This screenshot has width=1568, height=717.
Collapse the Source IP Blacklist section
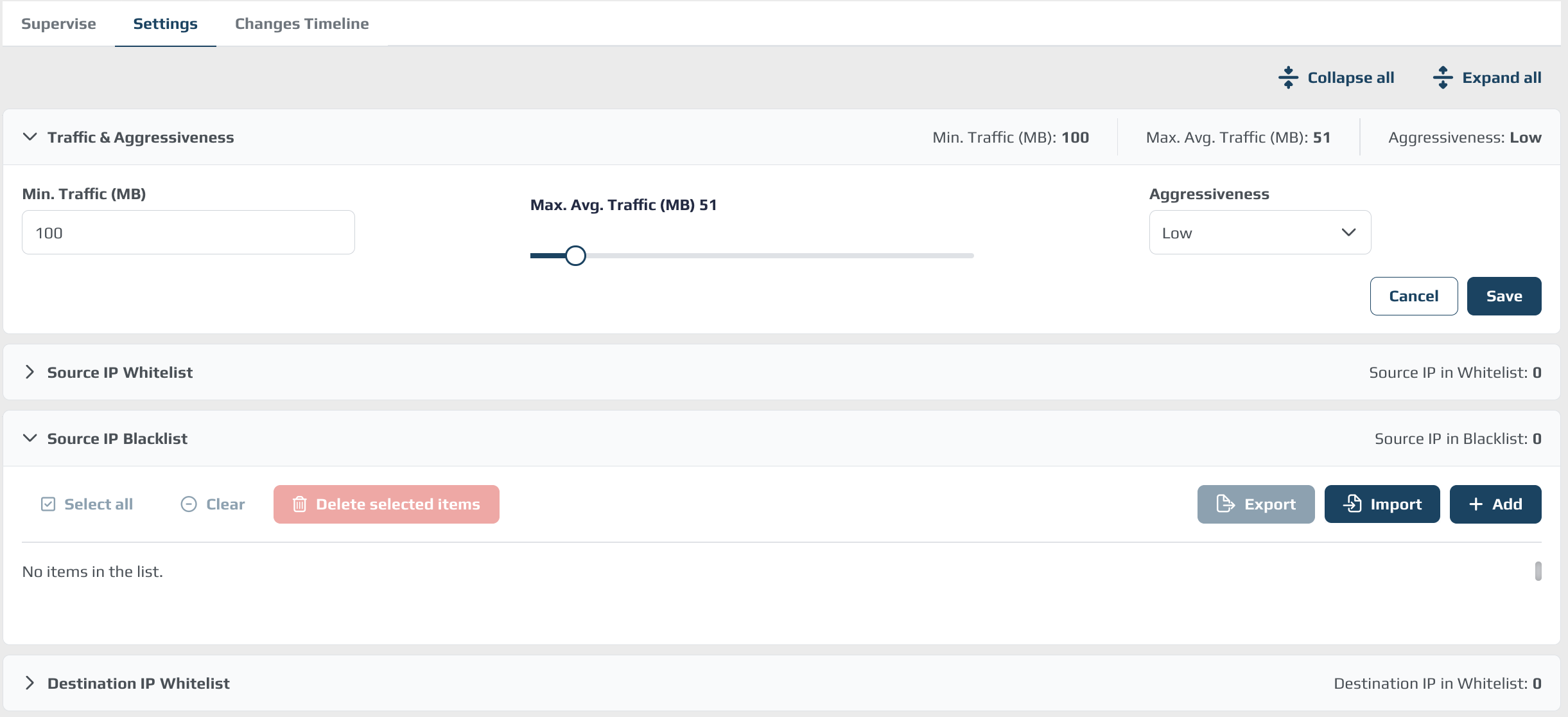click(x=30, y=438)
